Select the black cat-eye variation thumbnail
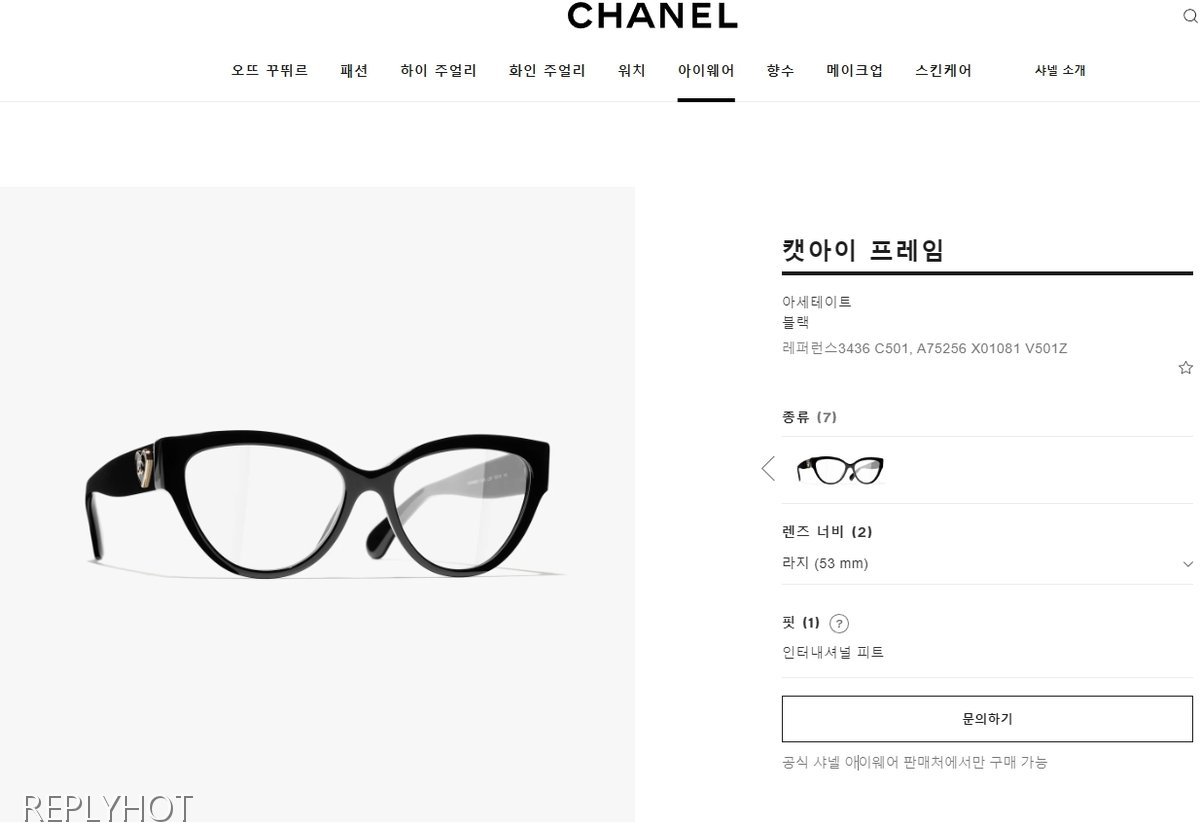 (x=840, y=469)
